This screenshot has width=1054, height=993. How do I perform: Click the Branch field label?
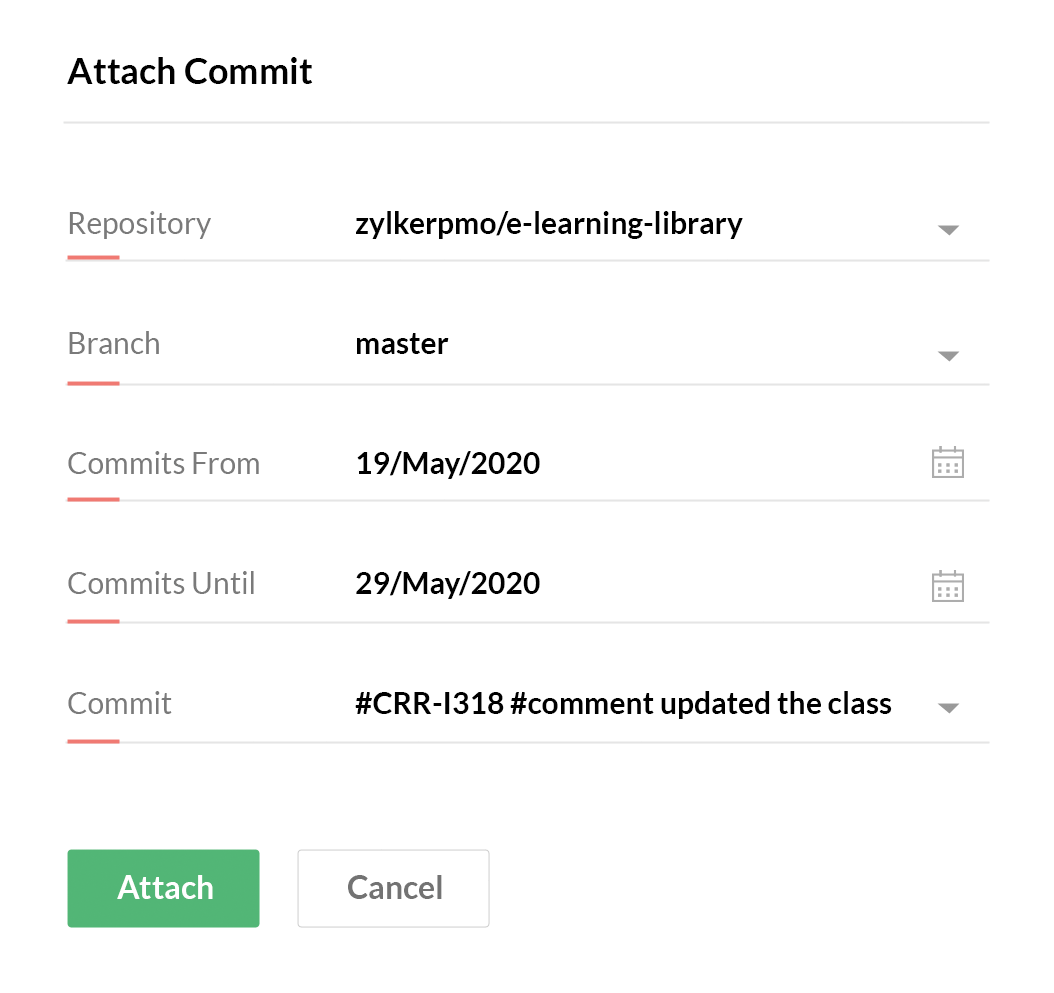[x=114, y=344]
